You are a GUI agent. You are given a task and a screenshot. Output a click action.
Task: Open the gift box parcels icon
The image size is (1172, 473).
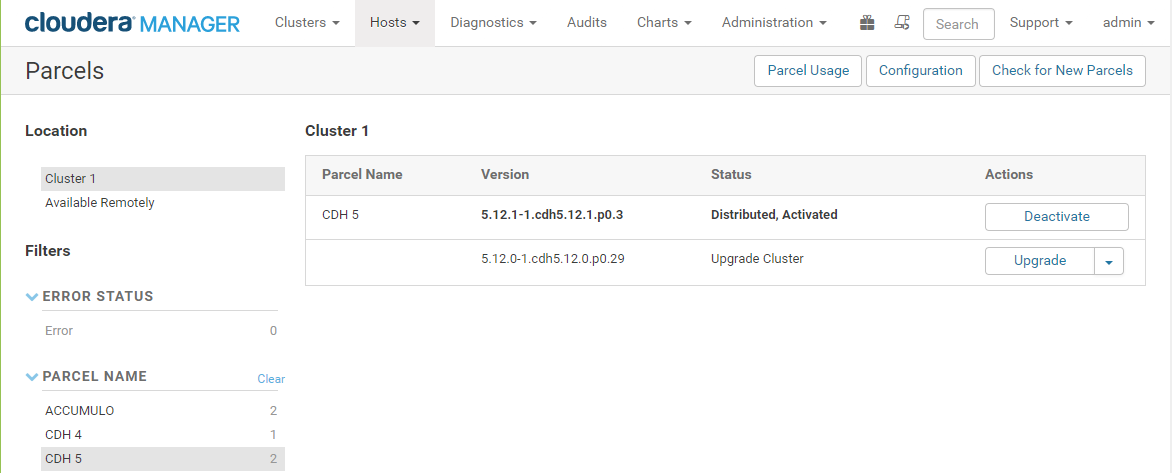[x=866, y=23]
